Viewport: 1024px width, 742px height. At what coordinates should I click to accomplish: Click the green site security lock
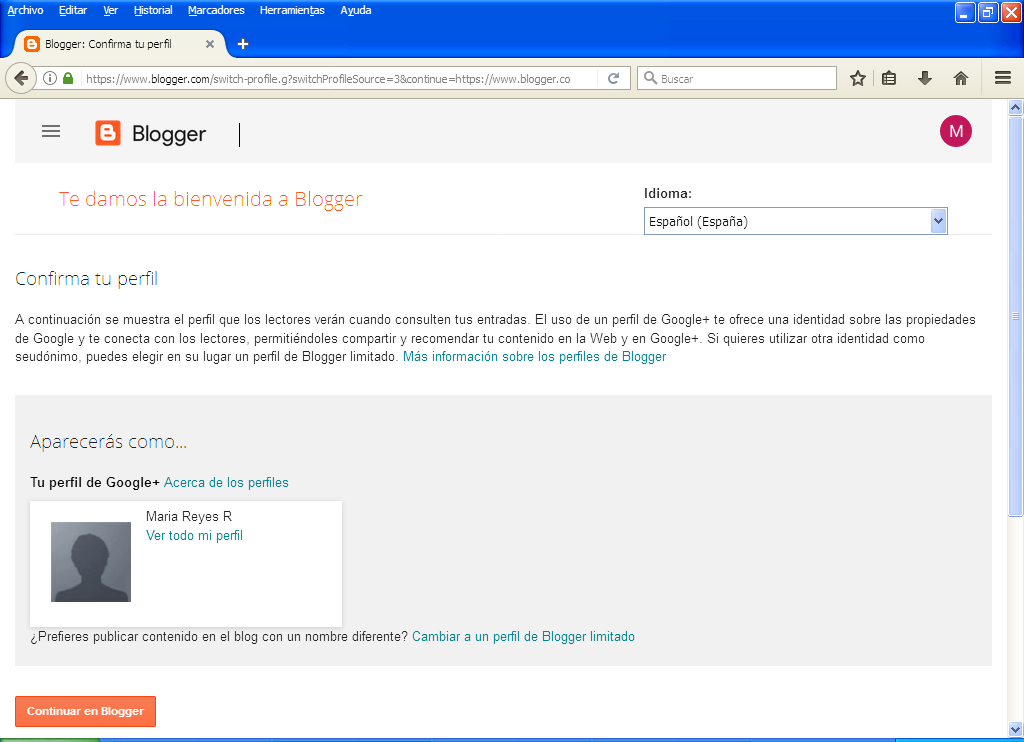68,77
